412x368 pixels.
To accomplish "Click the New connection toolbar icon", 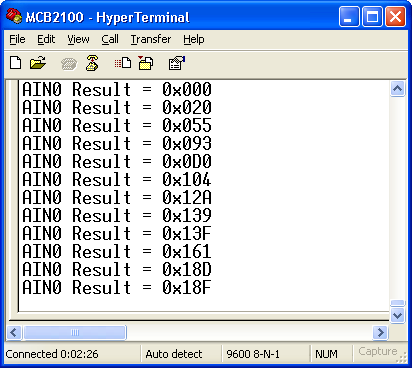I will (x=15, y=63).
